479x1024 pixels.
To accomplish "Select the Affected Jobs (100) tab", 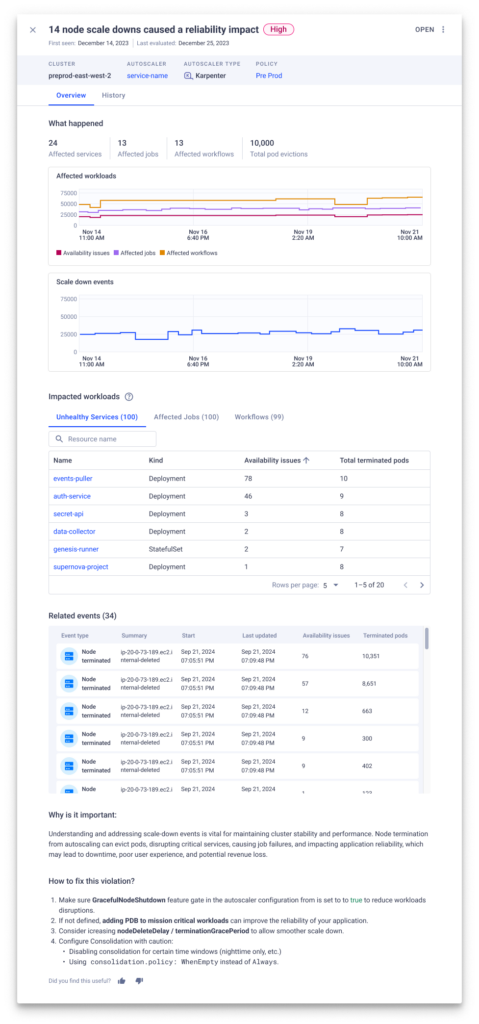I will point(186,417).
